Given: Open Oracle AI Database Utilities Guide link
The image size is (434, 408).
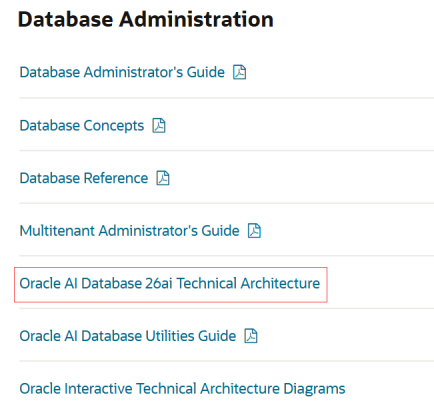Looking at the screenshot, I should 128,336.
